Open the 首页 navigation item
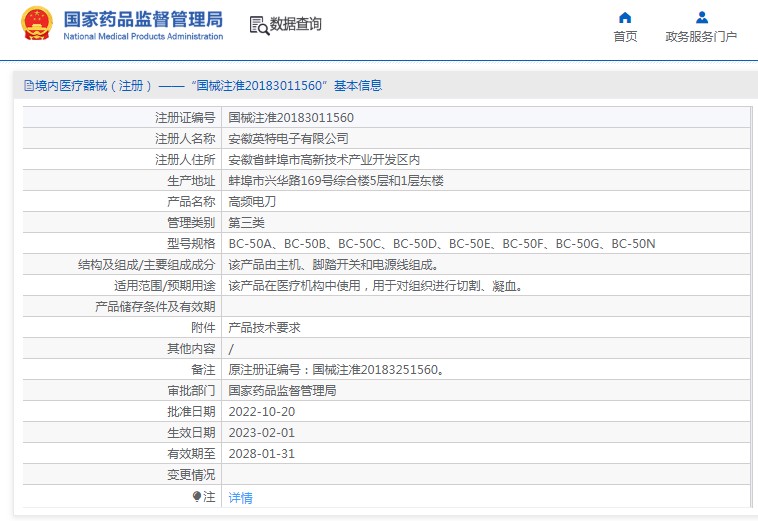 pos(625,36)
